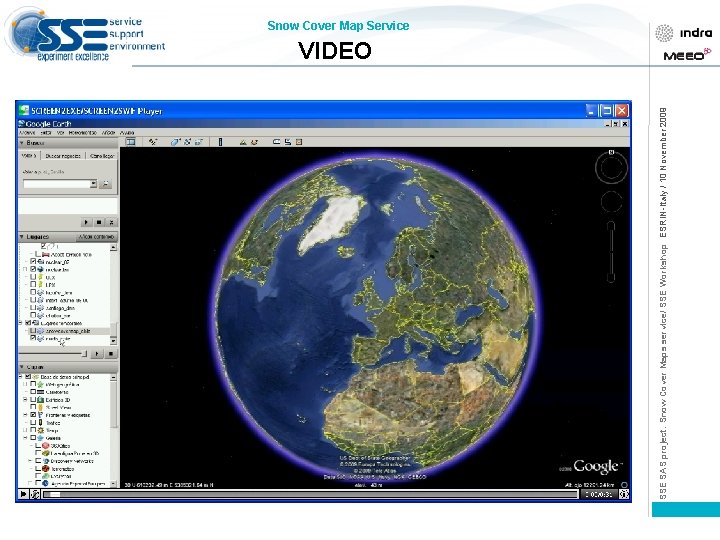Click the add path toolbar icon
This screenshot has height=540, width=720.
coord(187,142)
